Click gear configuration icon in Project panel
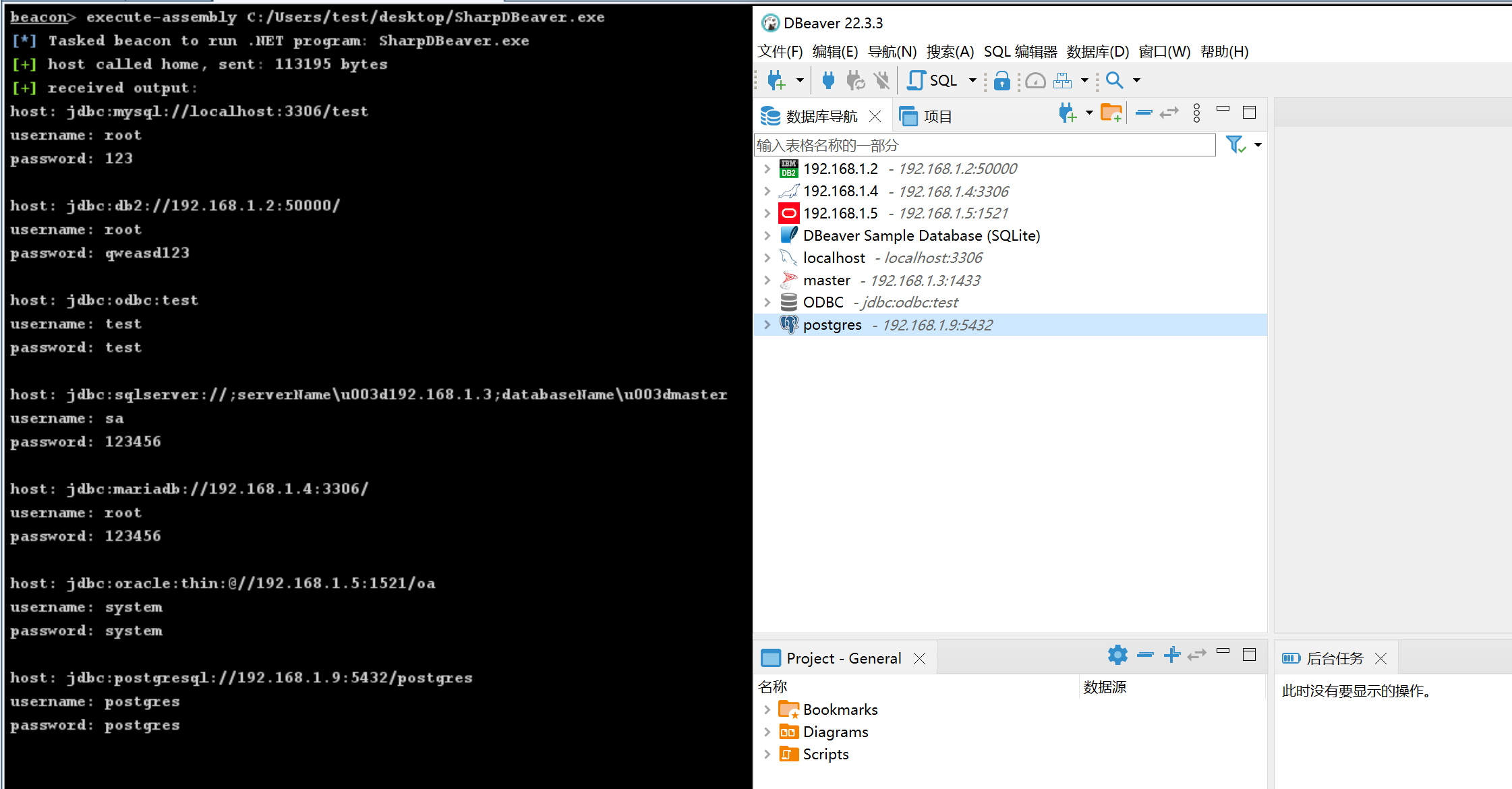1512x789 pixels. (x=1117, y=655)
